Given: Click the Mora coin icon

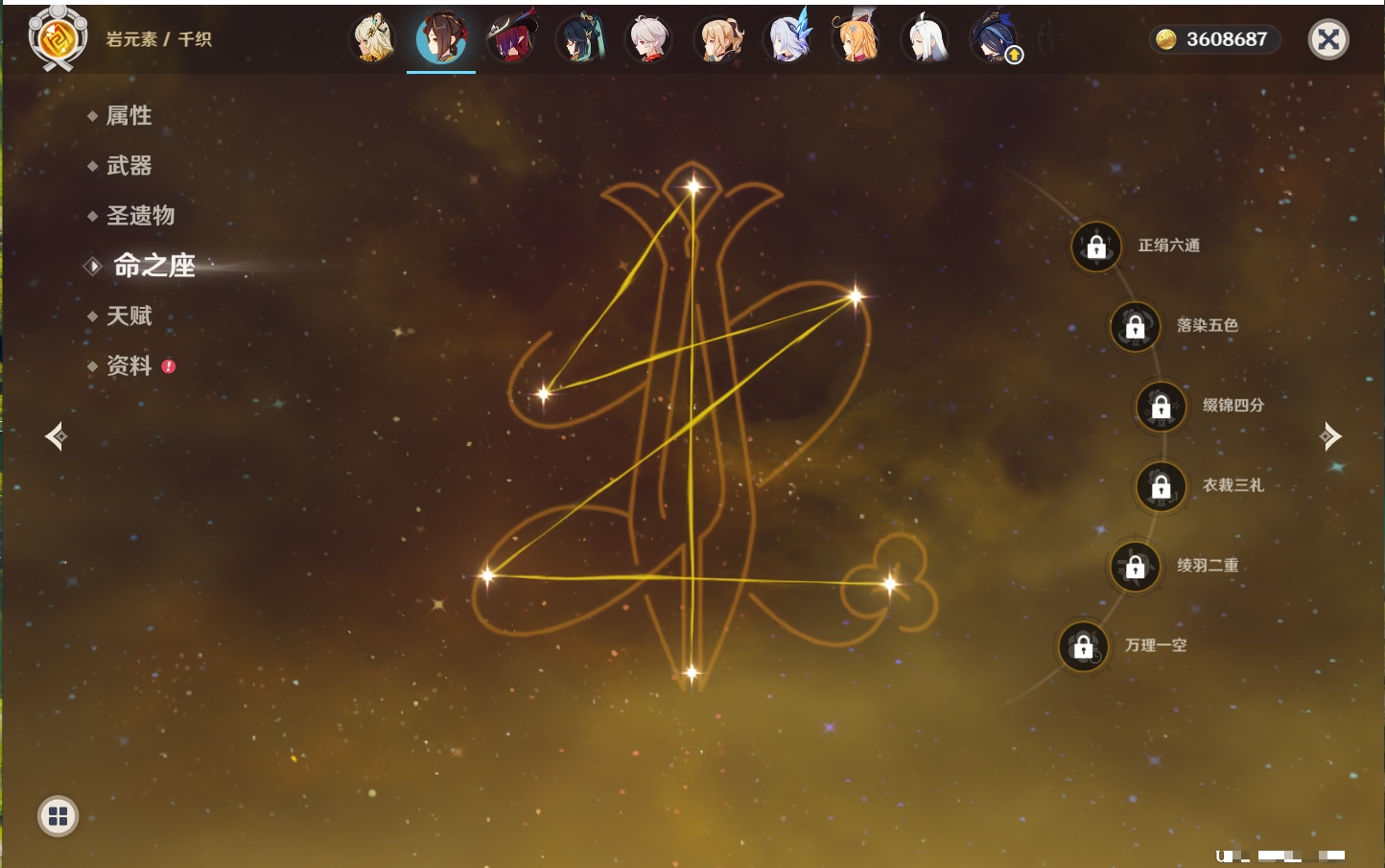Looking at the screenshot, I should tap(1165, 39).
